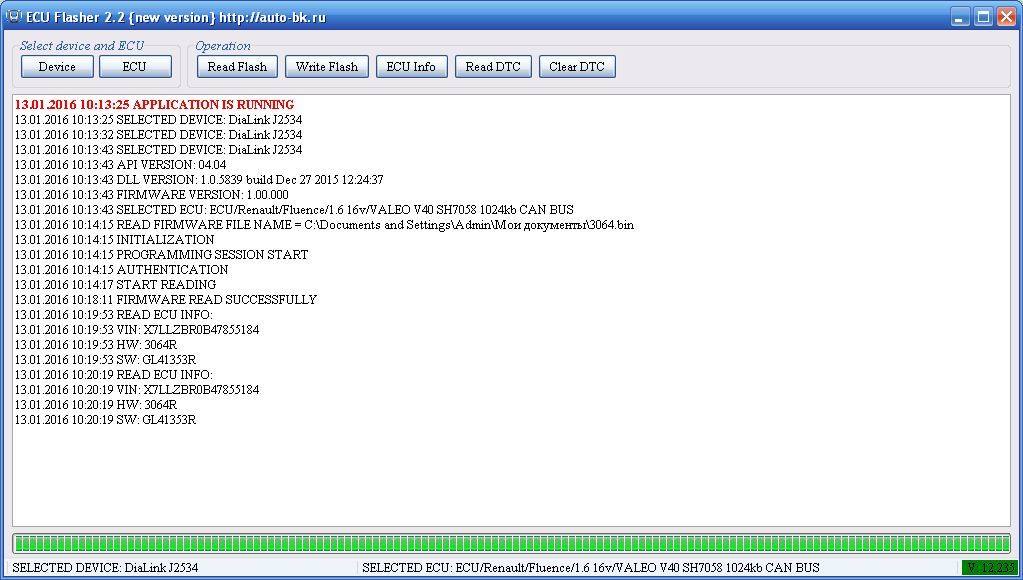The height and width of the screenshot is (580, 1023).
Task: Open the ECU selection button
Action: pyautogui.click(x=135, y=67)
